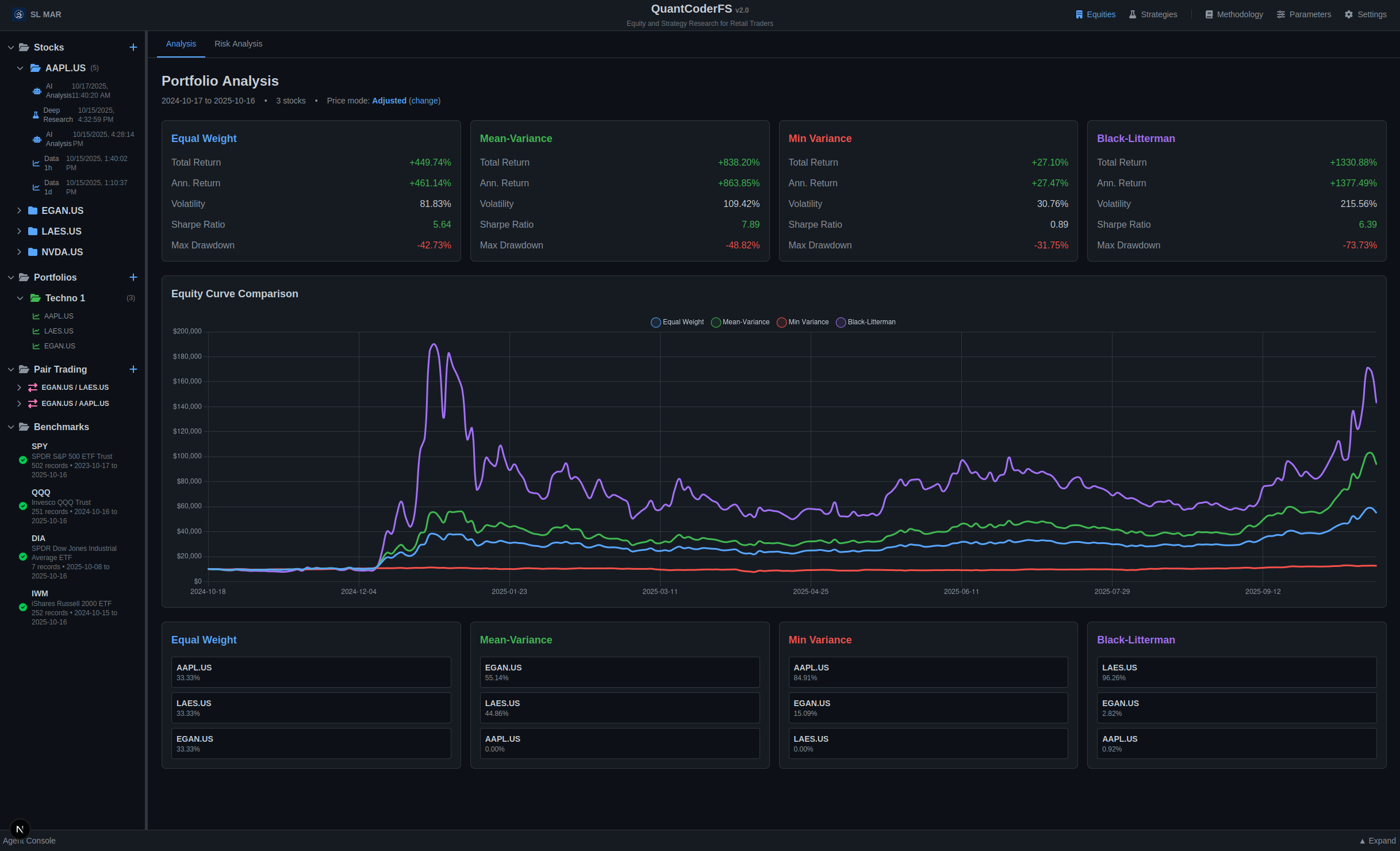Select the AAPL.US chart icon under Techno 1

(x=36, y=316)
